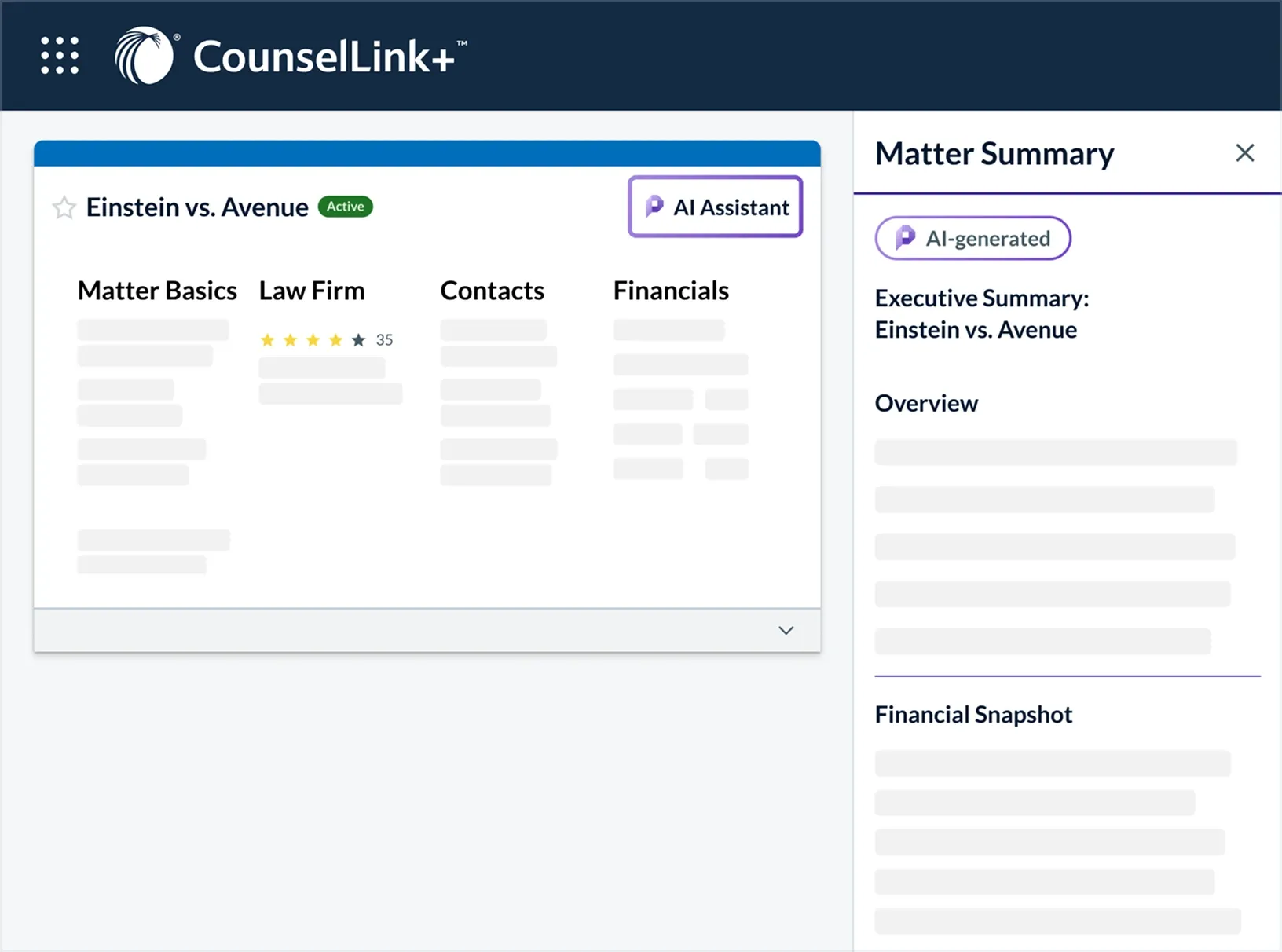Toggle the favorite star for Einstein vs. Avenue
The height and width of the screenshot is (952, 1282).
click(x=64, y=207)
